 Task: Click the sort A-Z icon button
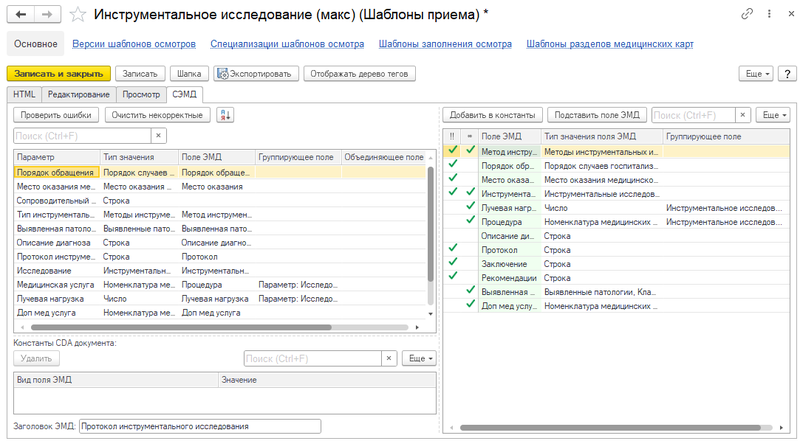click(x=225, y=115)
